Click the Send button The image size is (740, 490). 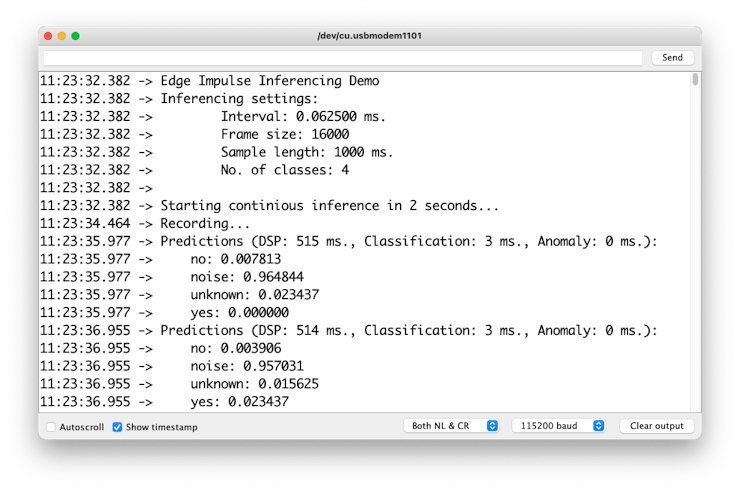[x=672, y=58]
